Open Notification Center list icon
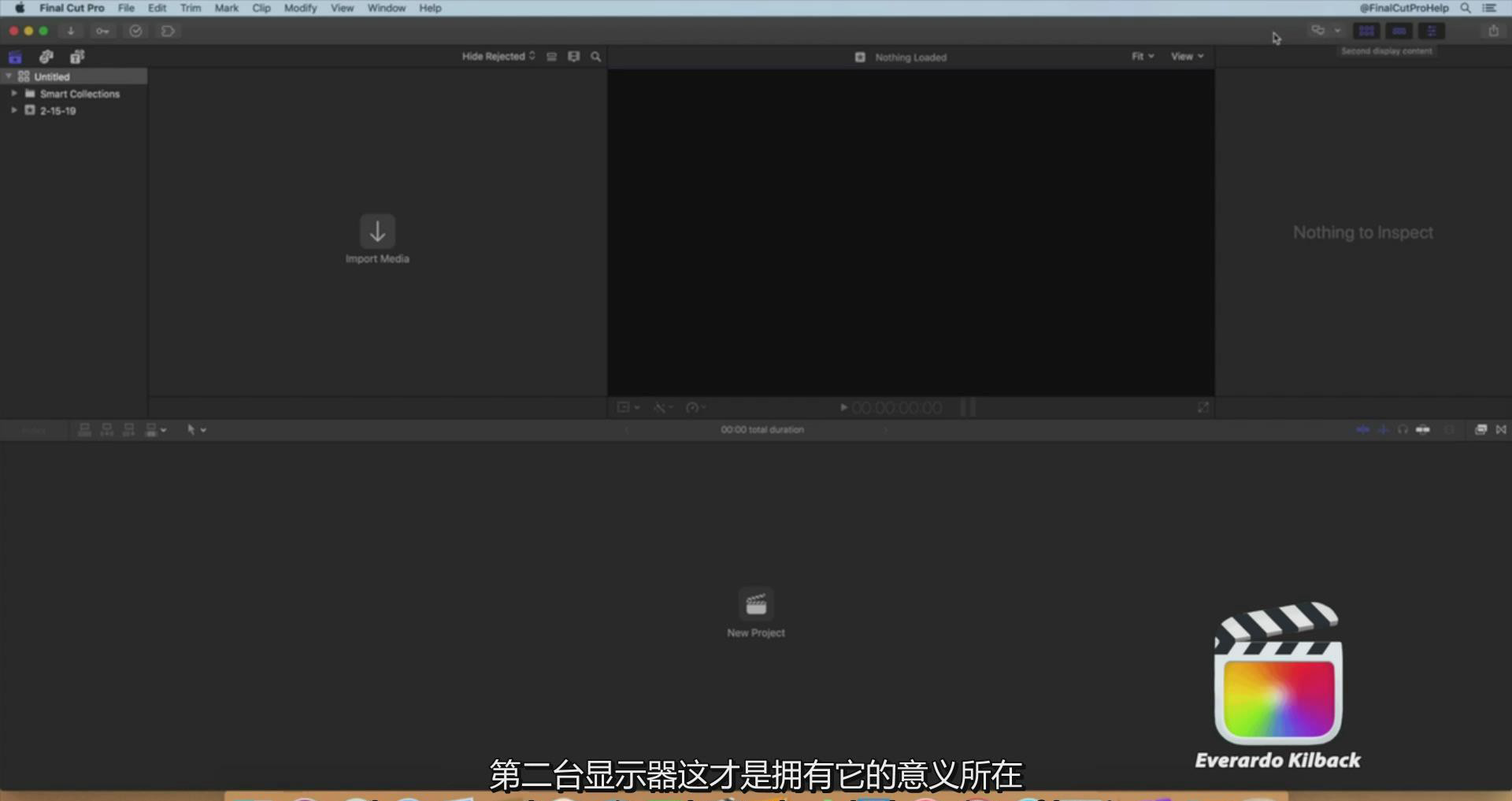Viewport: 1512px width, 801px height. (x=1489, y=8)
